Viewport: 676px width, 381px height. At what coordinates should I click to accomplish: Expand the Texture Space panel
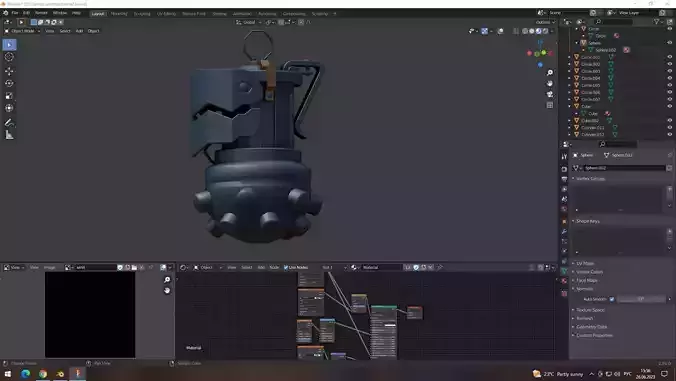590,310
